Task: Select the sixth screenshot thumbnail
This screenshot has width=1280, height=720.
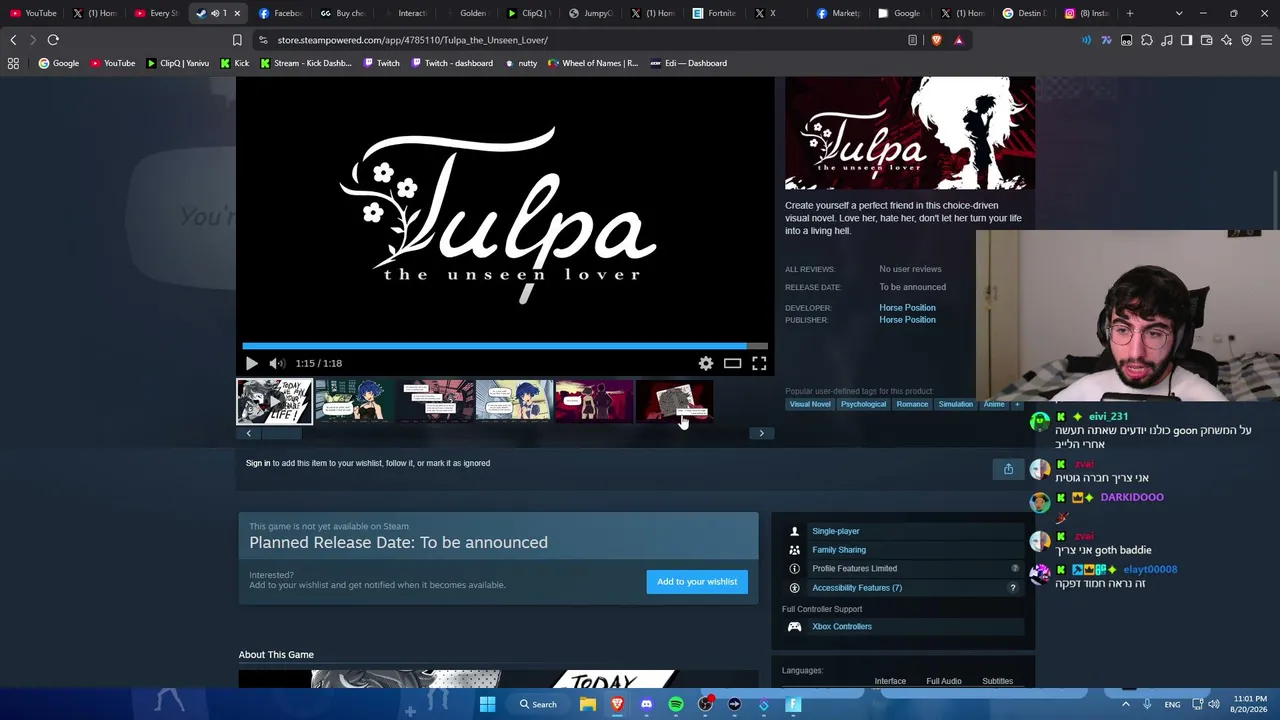Action: pyautogui.click(x=674, y=402)
